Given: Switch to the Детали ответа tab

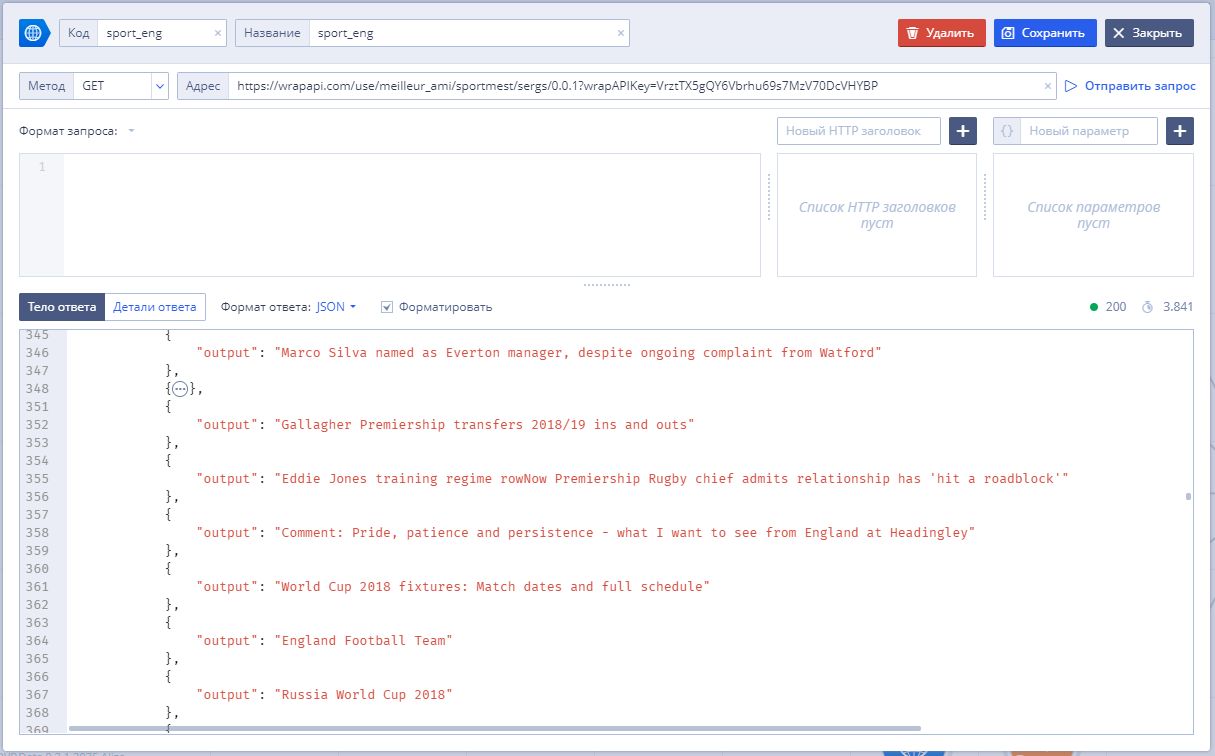Looking at the screenshot, I should tap(155, 307).
